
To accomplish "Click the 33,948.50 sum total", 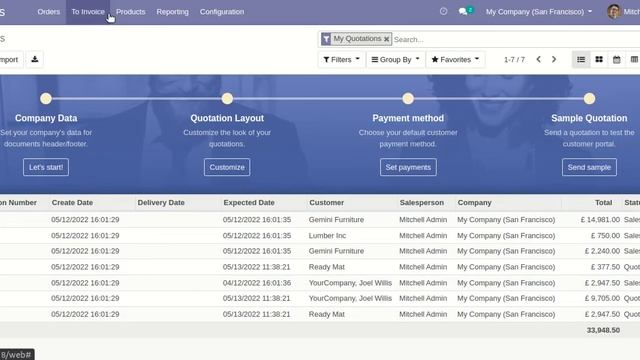I will tap(603, 330).
